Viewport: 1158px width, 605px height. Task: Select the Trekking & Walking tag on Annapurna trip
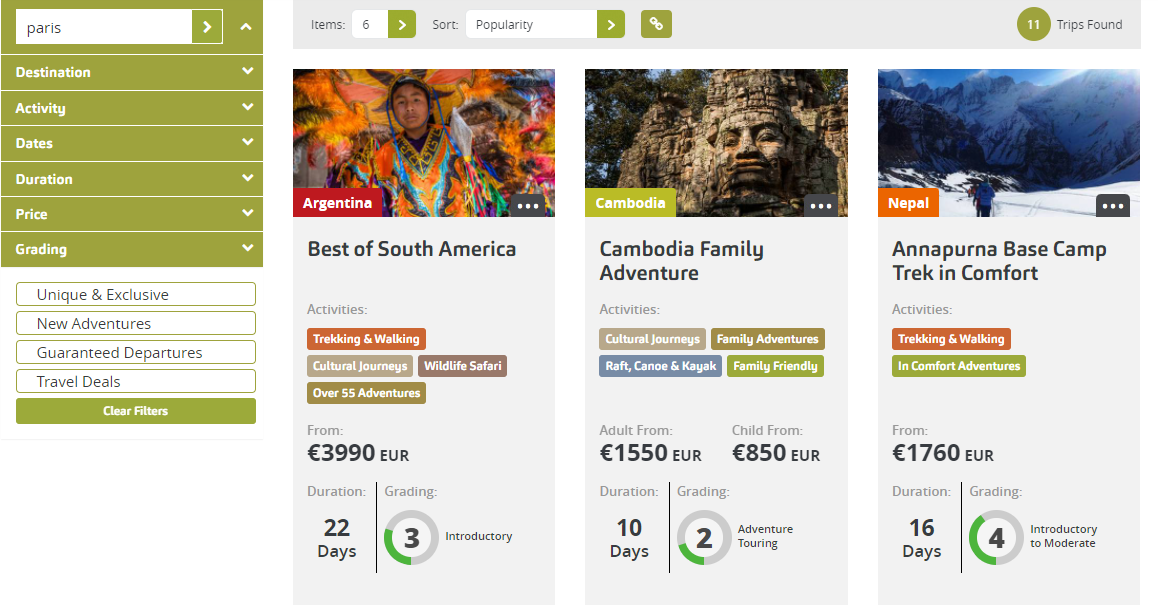(x=950, y=339)
